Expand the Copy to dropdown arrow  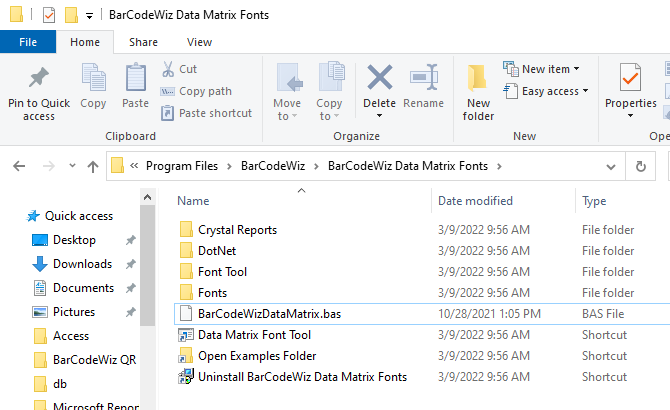336,116
